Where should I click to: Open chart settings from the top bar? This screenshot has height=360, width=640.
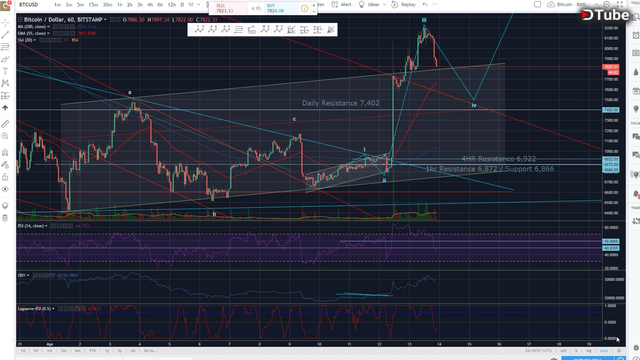tap(607, 4)
